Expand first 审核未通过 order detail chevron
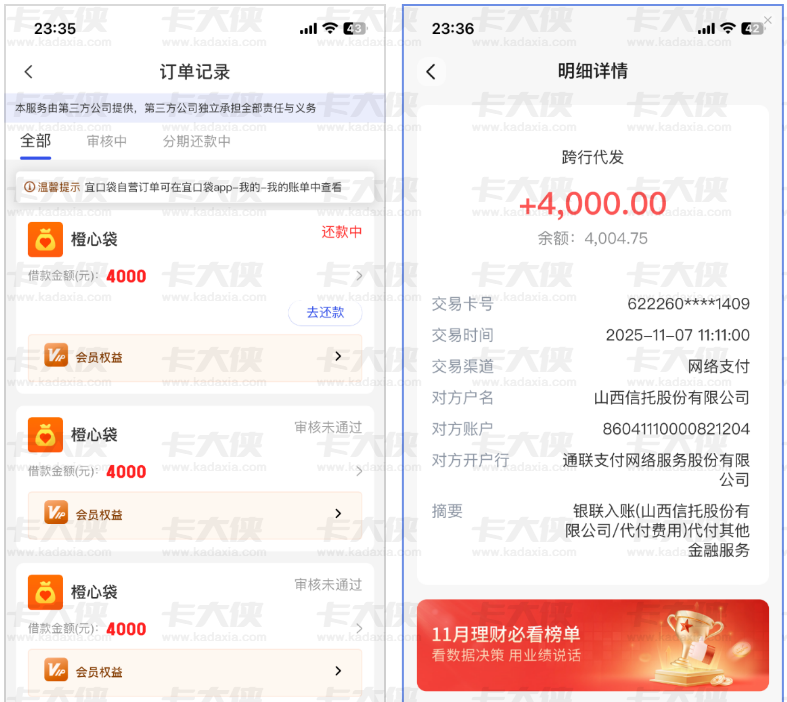This screenshot has height=702, width=787. coord(359,471)
